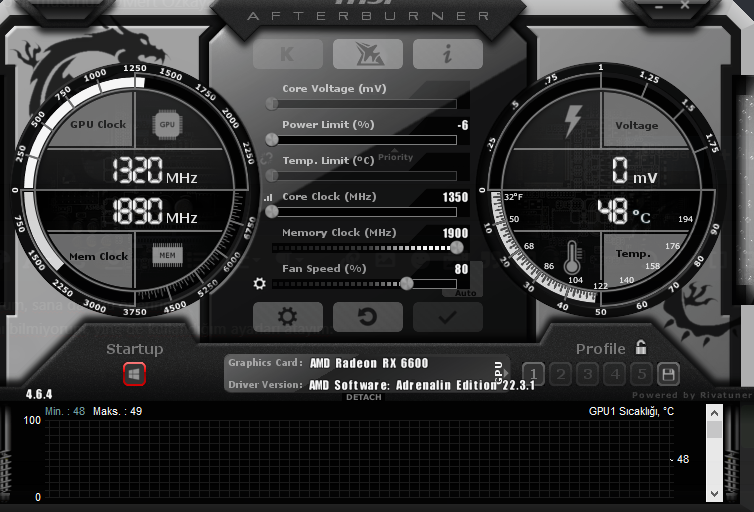Click the Core Voltage slider handle

click(x=272, y=103)
